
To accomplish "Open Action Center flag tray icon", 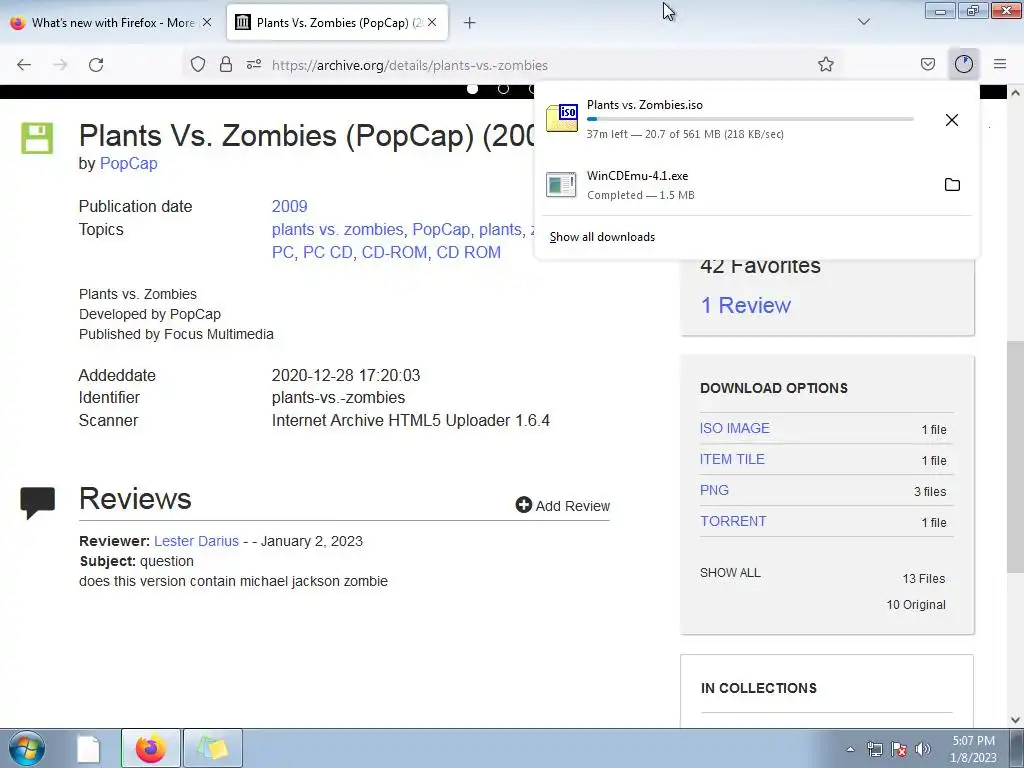I will (x=899, y=749).
